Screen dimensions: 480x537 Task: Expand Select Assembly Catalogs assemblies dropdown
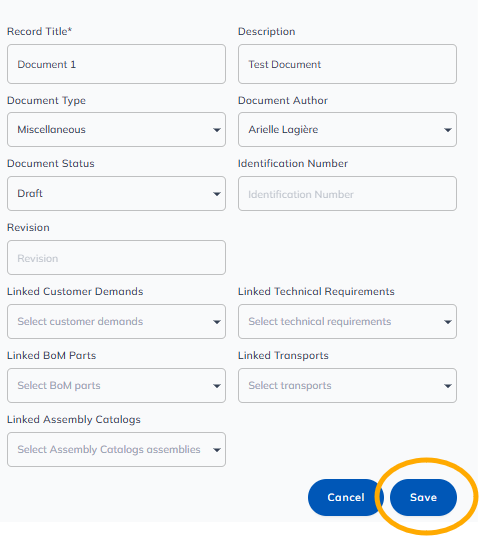(x=116, y=450)
